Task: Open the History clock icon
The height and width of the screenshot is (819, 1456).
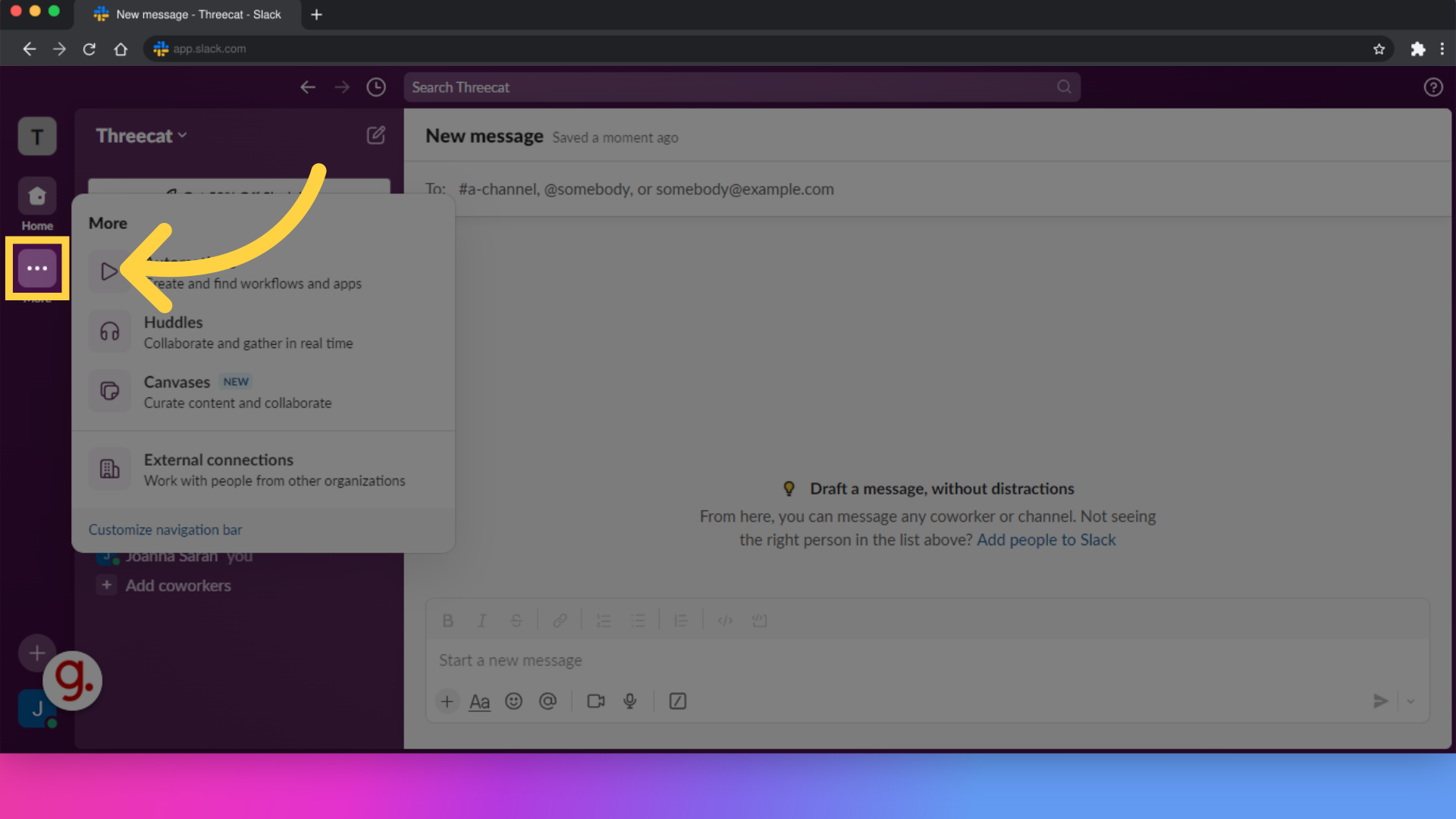Action: pyautogui.click(x=376, y=87)
